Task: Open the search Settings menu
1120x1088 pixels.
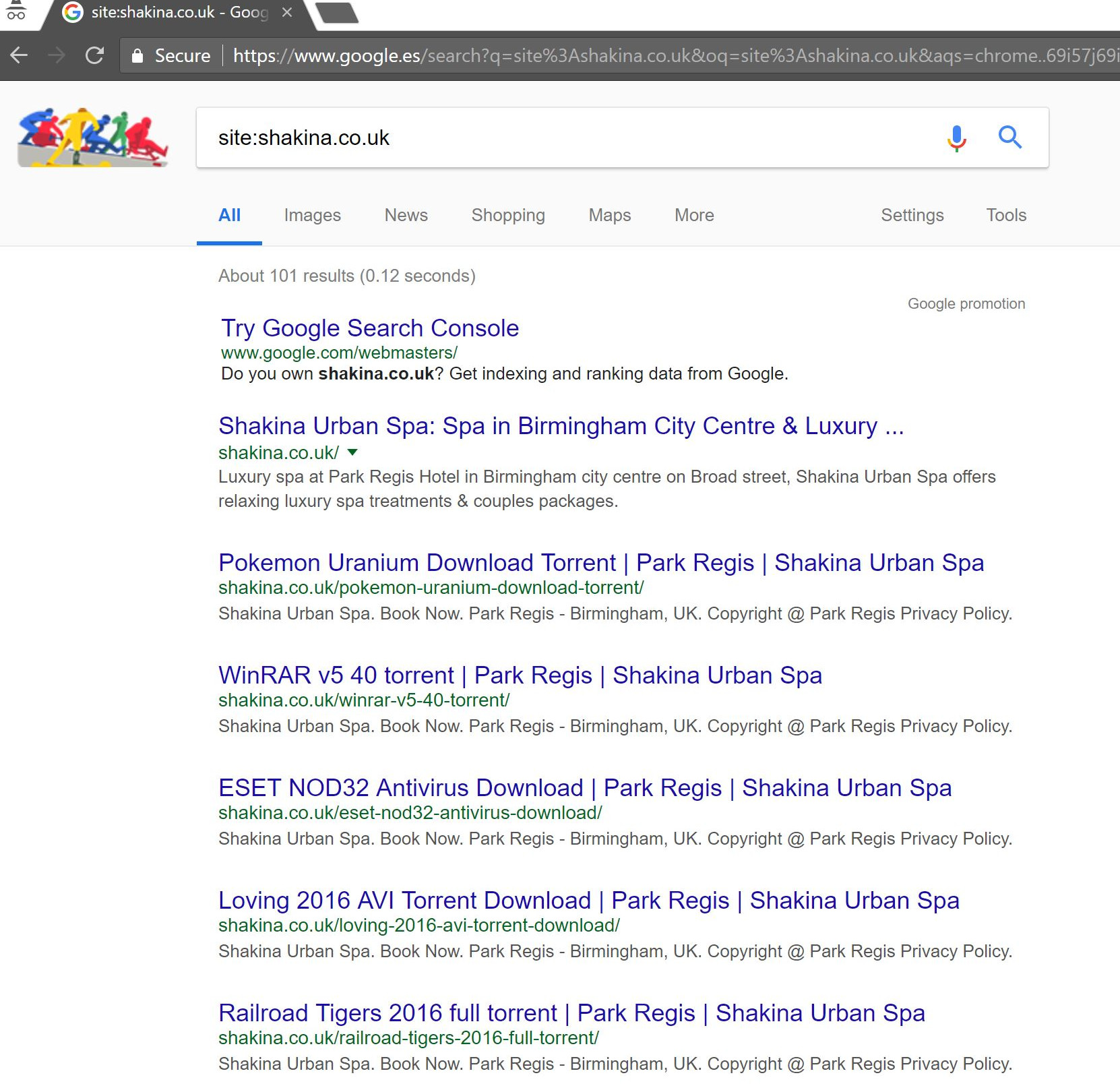Action: 912,215
